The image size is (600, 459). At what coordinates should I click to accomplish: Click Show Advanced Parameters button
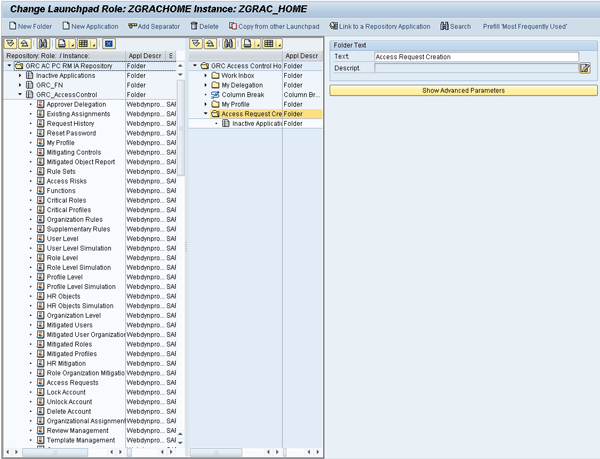[x=463, y=90]
